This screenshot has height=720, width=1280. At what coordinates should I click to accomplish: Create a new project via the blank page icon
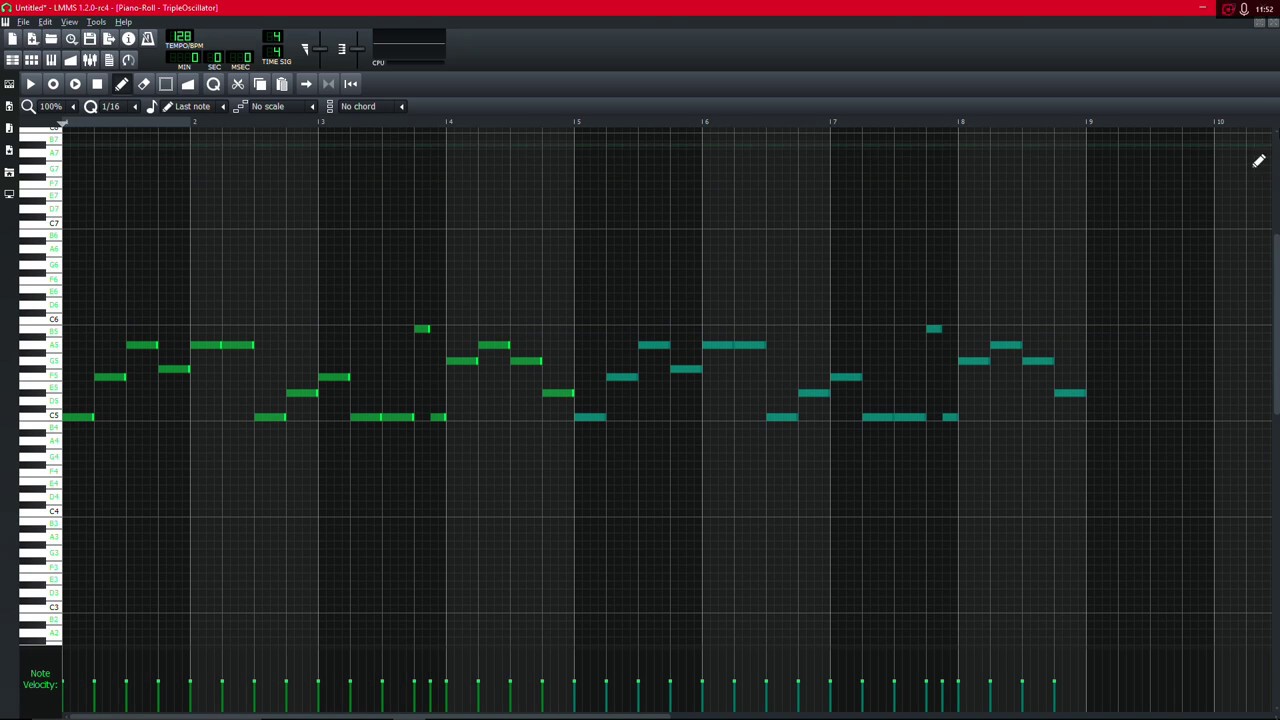point(12,38)
